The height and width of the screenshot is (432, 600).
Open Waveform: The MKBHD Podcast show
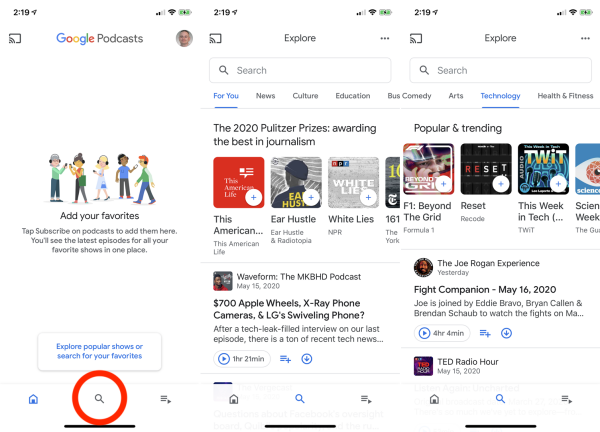[298, 277]
